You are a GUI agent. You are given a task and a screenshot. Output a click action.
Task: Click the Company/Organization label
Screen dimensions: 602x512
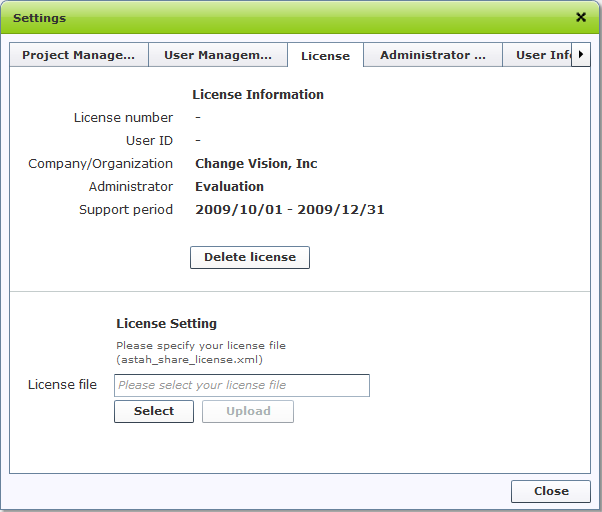(100, 164)
